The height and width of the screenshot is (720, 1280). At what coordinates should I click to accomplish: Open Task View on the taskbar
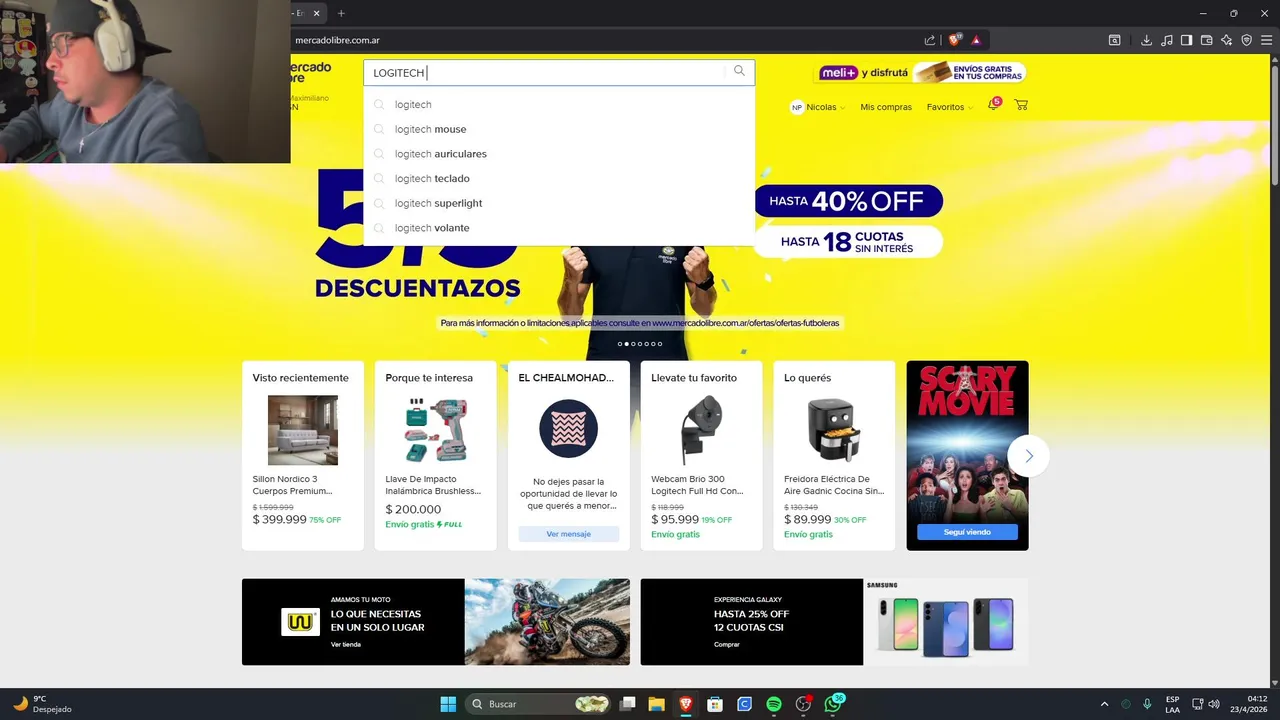[x=627, y=704]
